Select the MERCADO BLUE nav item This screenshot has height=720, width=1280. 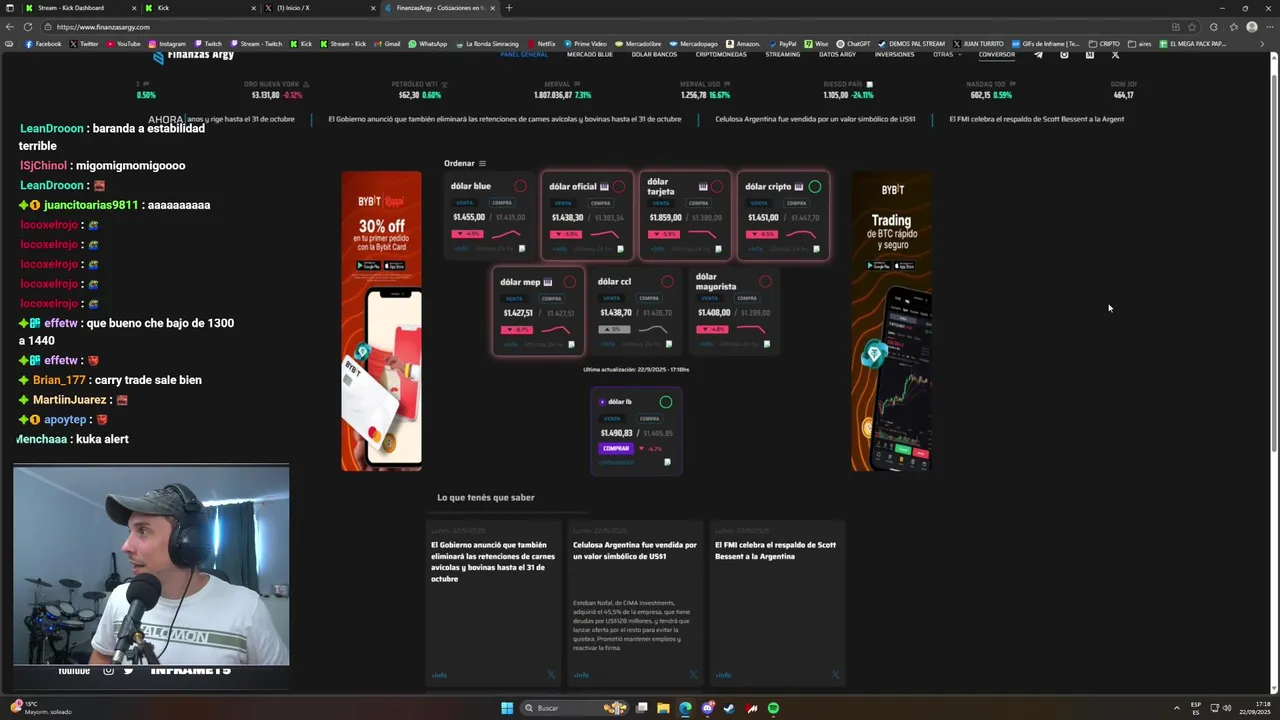(x=590, y=54)
